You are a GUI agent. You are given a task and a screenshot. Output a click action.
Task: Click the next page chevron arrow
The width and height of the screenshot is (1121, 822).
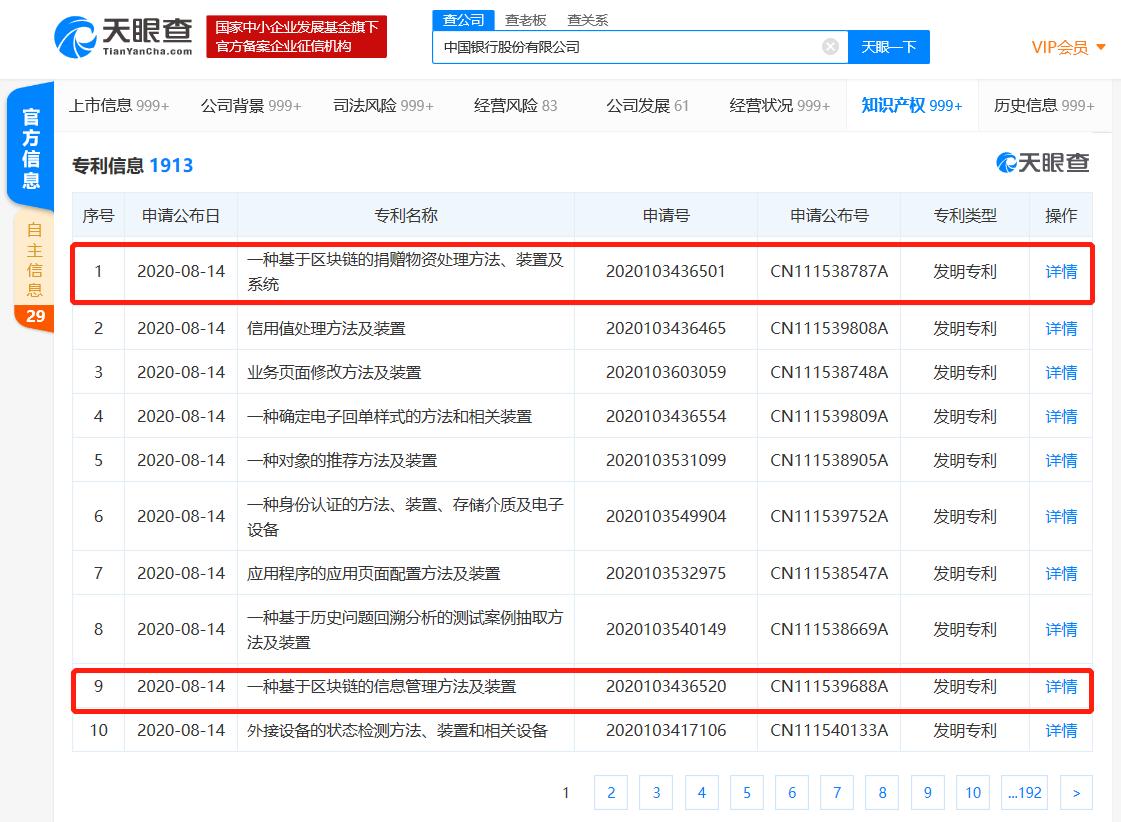point(1076,792)
